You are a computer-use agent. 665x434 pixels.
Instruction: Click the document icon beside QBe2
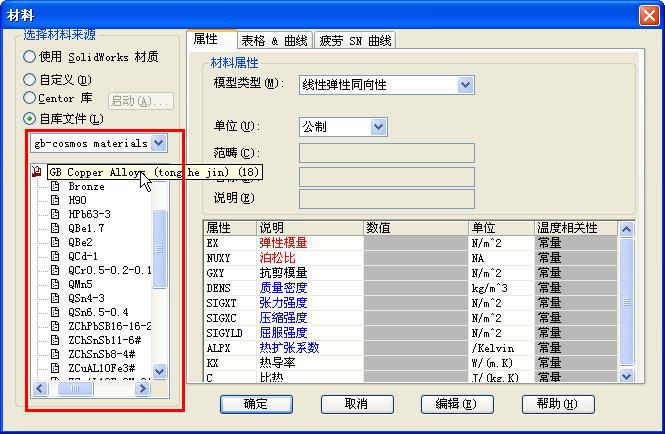click(x=55, y=242)
